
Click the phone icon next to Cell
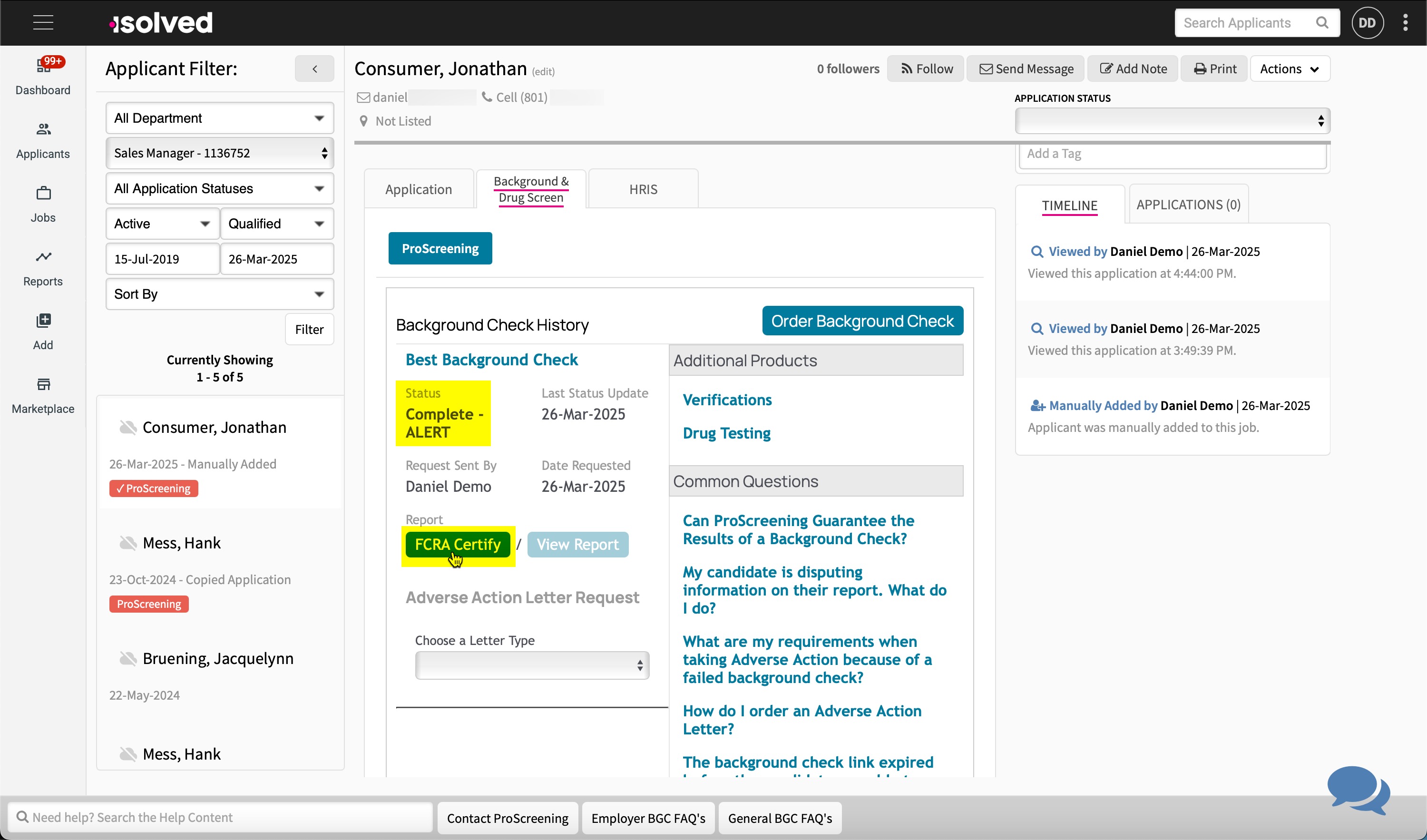point(487,97)
